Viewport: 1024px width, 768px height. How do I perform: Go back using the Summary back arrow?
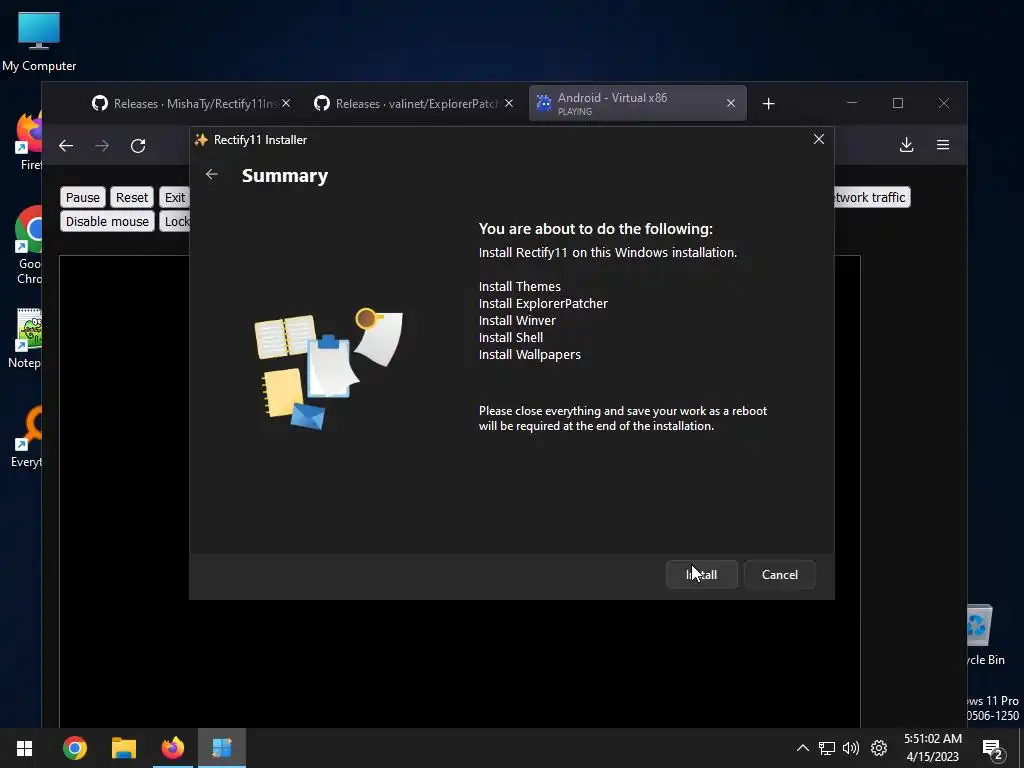coord(212,174)
